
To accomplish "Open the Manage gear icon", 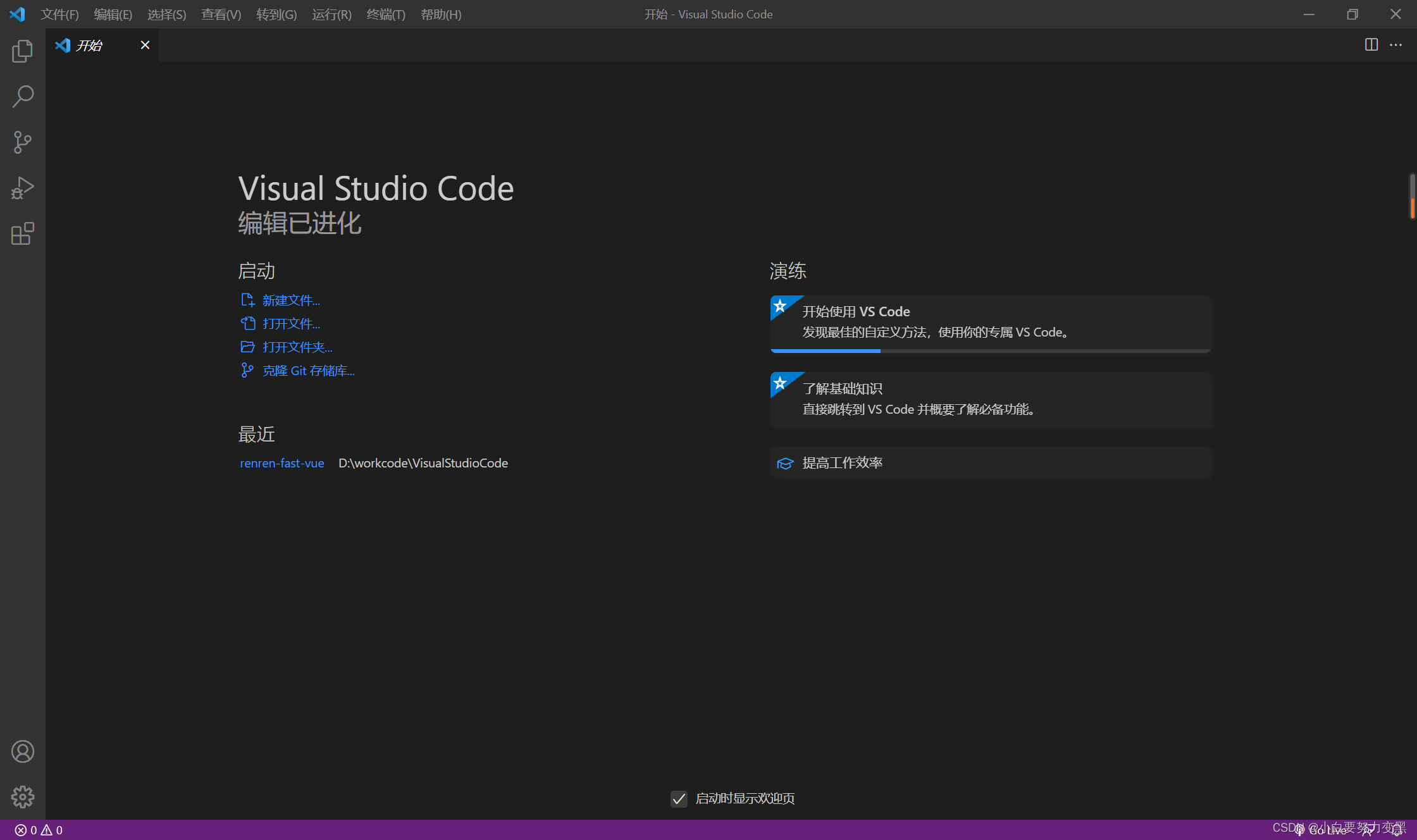I will (x=22, y=797).
